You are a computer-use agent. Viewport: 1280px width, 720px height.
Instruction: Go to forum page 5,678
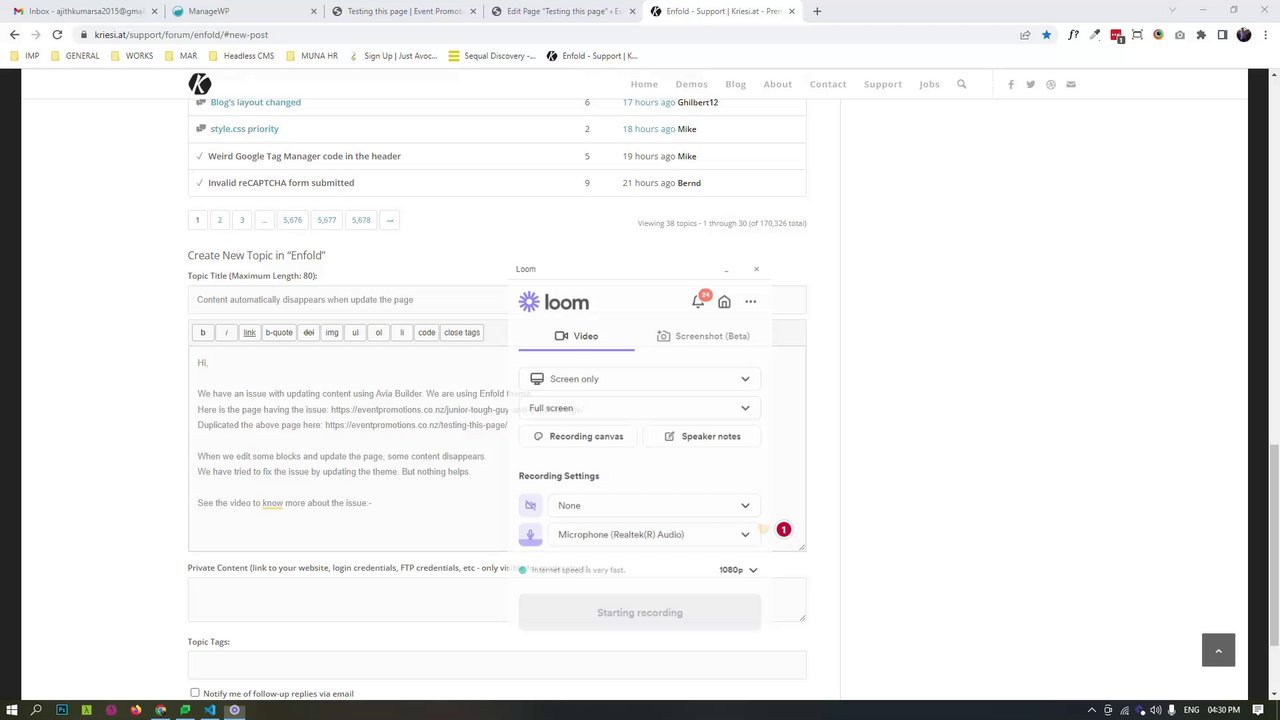pos(361,220)
